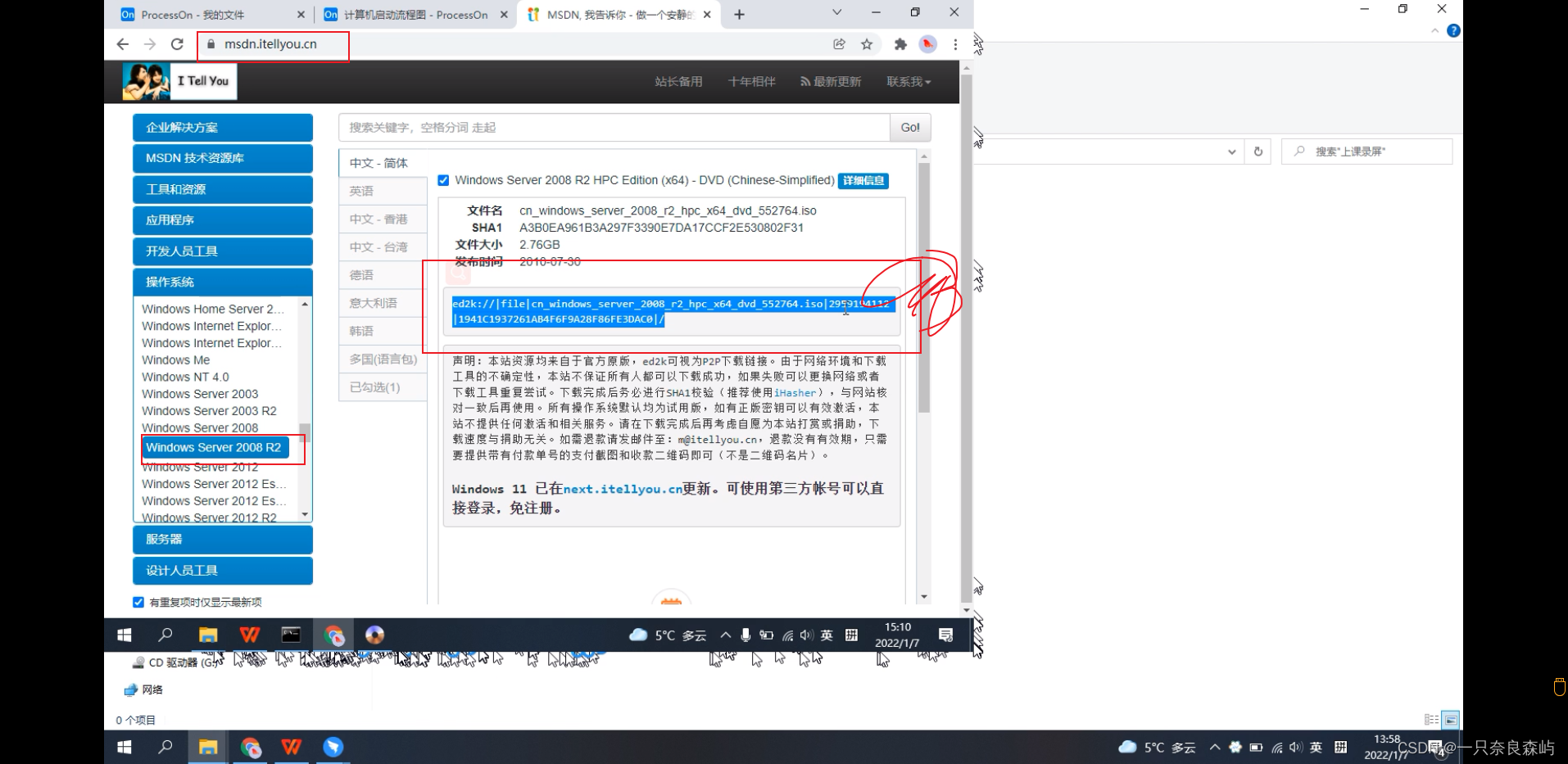Open the command prompt taskbar icon
1568x764 pixels.
pyautogui.click(x=291, y=635)
